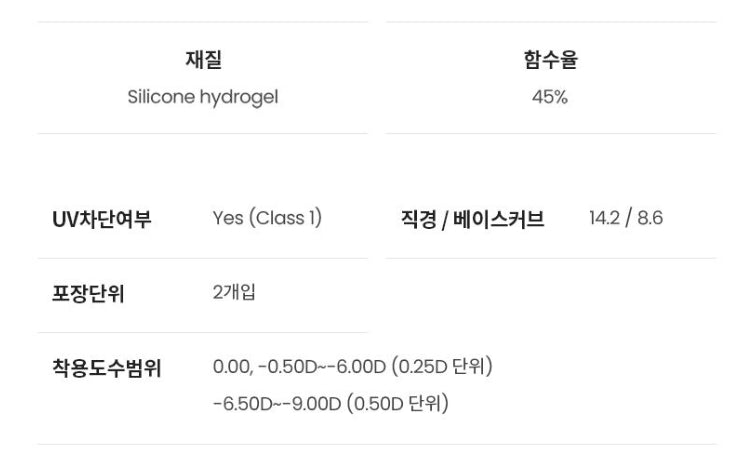
Task: Click the word hydrogel
Action: coord(240,98)
